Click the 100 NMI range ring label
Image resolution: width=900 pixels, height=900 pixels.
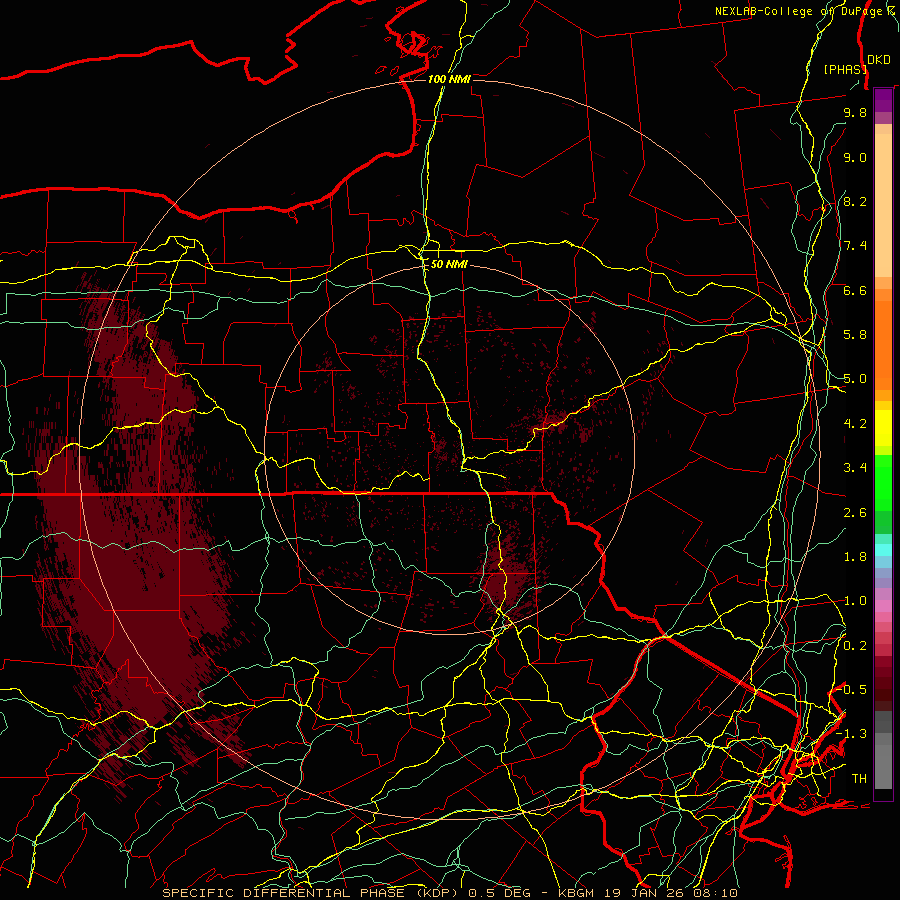coord(449,79)
